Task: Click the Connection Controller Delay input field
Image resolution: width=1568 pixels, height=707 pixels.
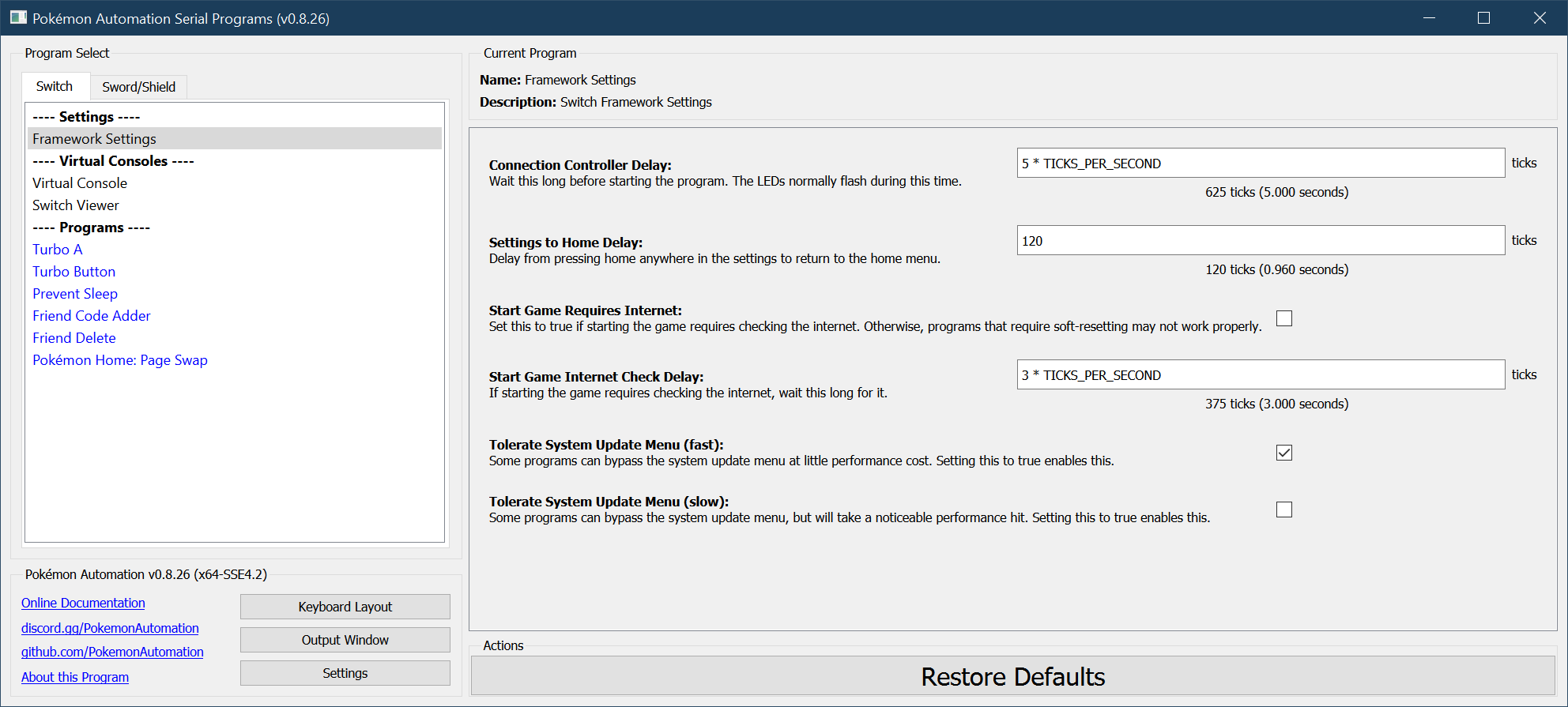Action: pyautogui.click(x=1260, y=164)
